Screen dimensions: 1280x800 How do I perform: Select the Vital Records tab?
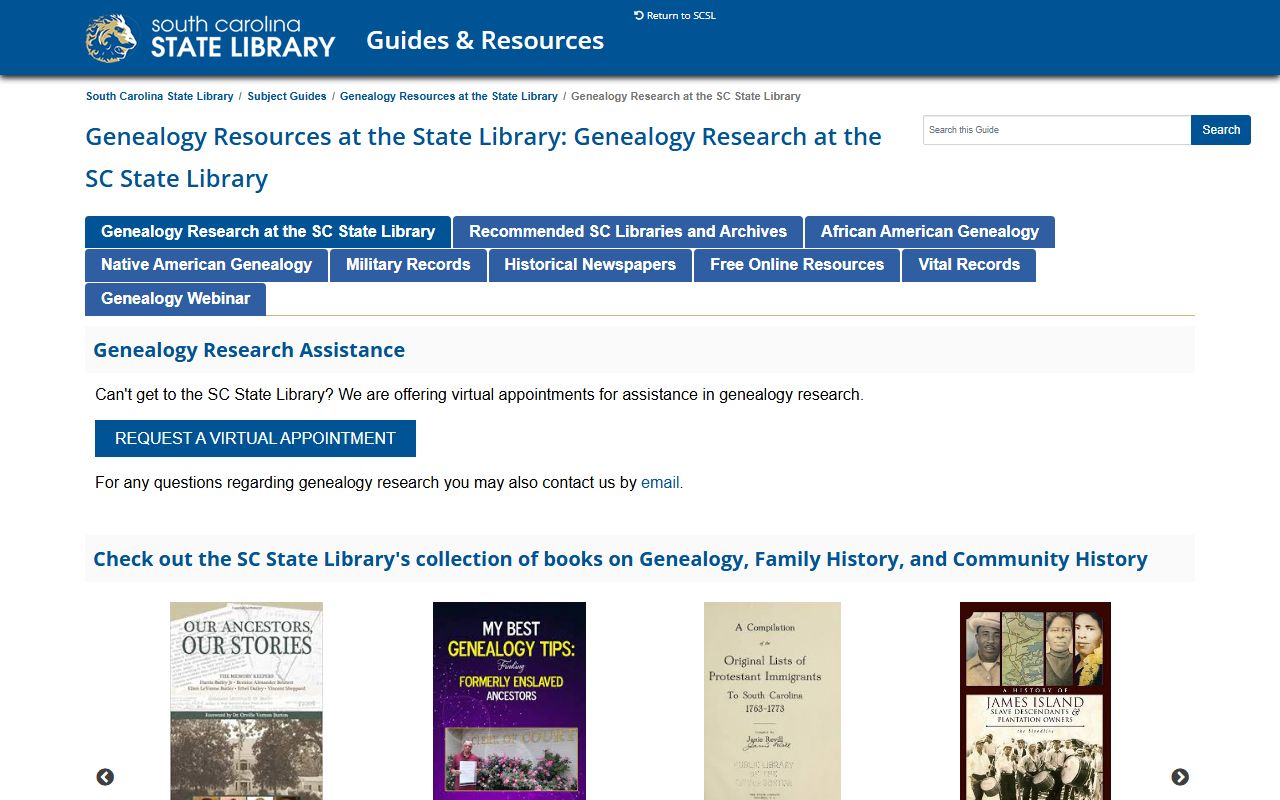(x=969, y=265)
